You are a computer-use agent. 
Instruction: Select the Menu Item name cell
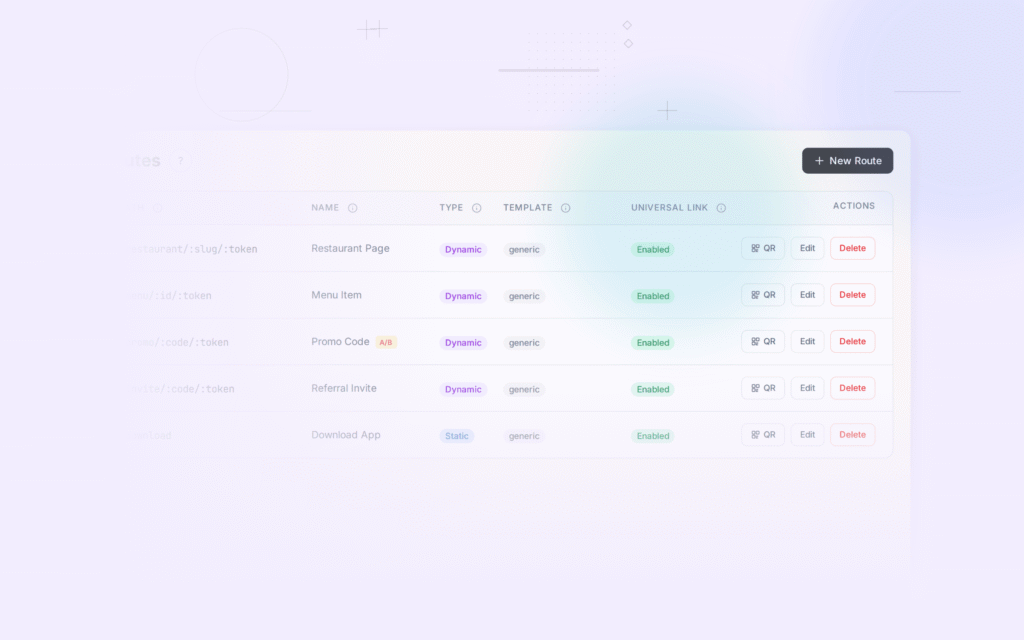pos(336,295)
